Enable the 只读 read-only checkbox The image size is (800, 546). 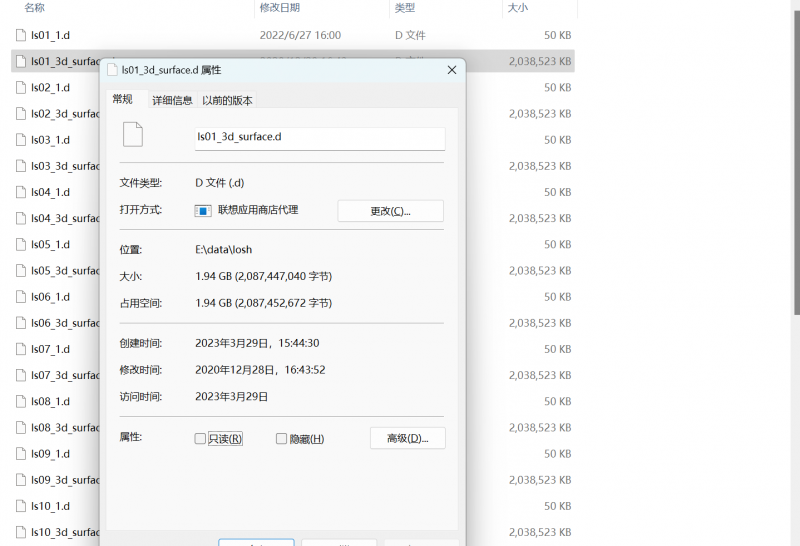(200, 439)
